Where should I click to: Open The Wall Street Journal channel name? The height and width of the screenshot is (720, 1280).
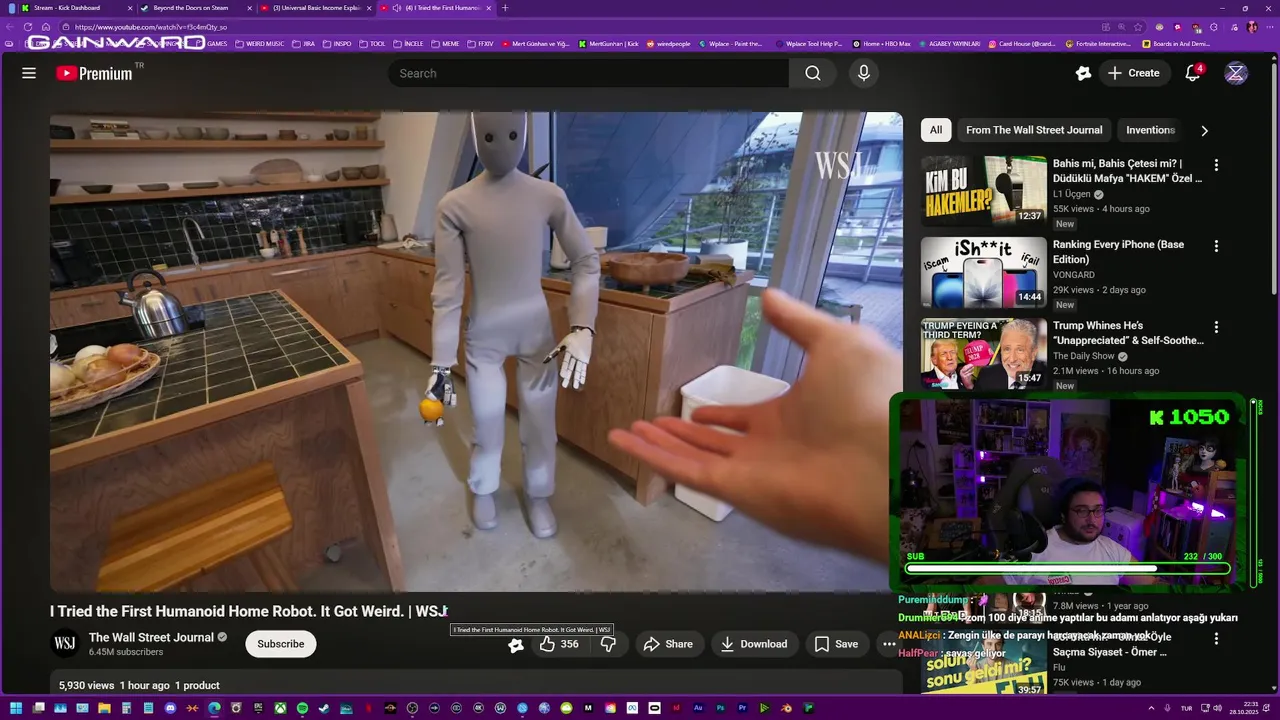point(151,637)
